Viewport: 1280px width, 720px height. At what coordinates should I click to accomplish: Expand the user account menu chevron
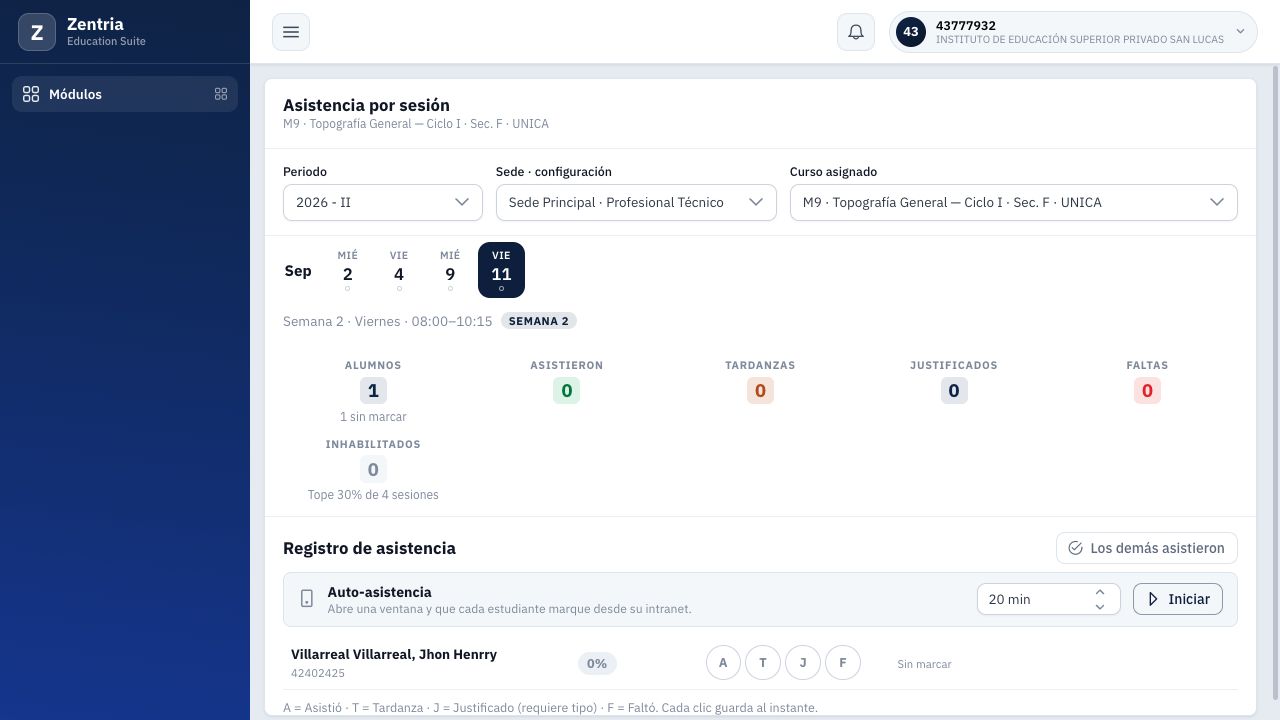(1240, 32)
